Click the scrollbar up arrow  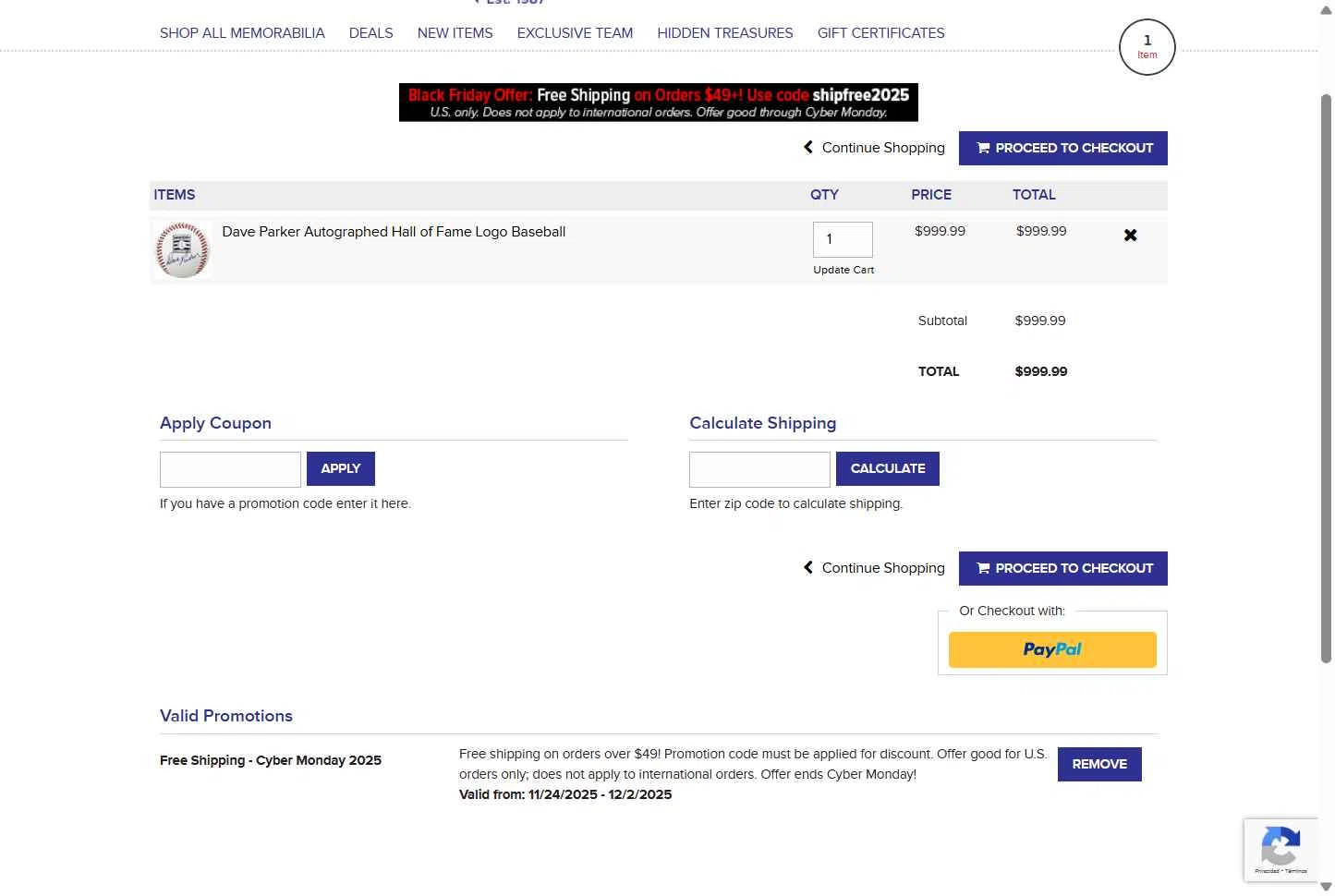pos(1327,9)
